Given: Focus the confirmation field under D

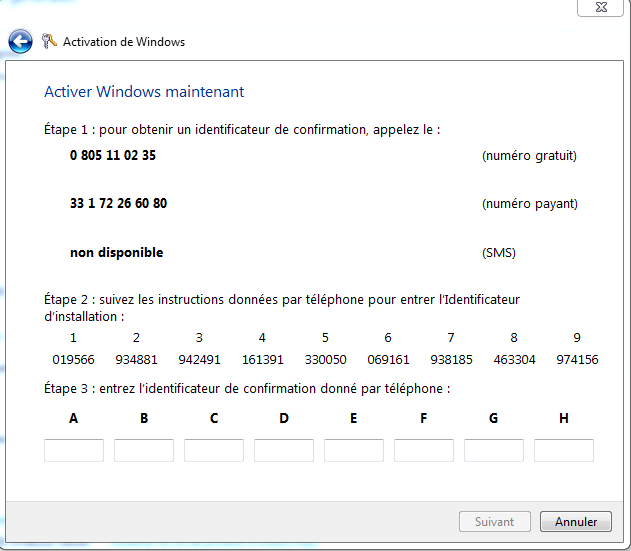Looking at the screenshot, I should [284, 450].
